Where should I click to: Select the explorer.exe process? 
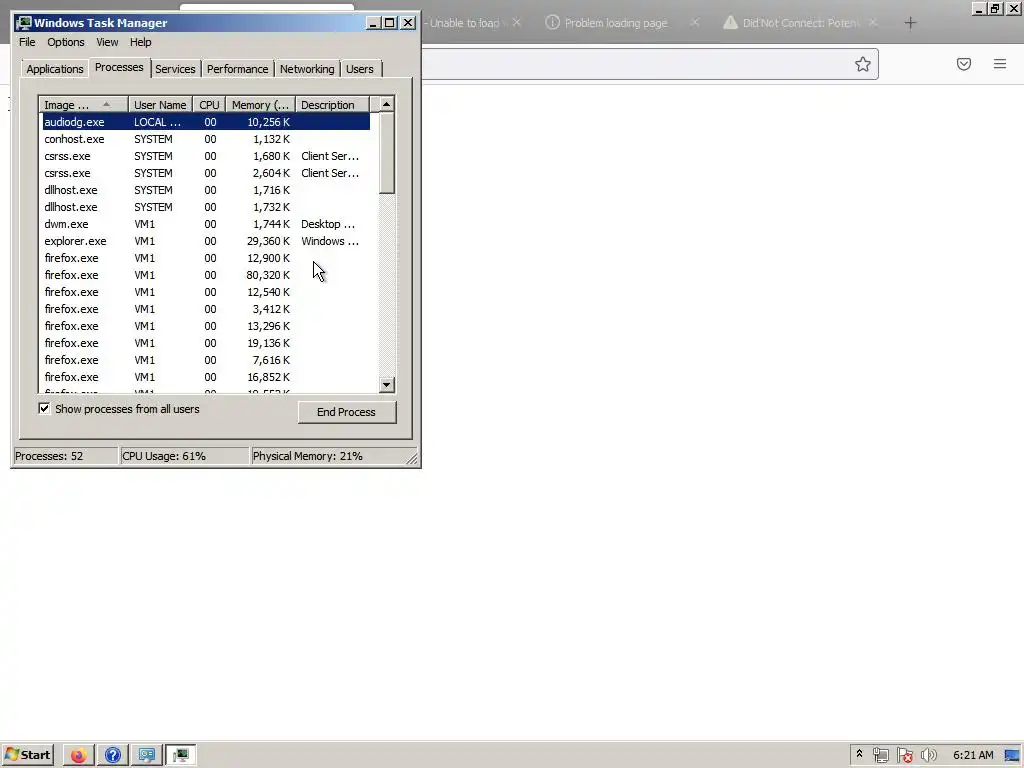point(206,241)
